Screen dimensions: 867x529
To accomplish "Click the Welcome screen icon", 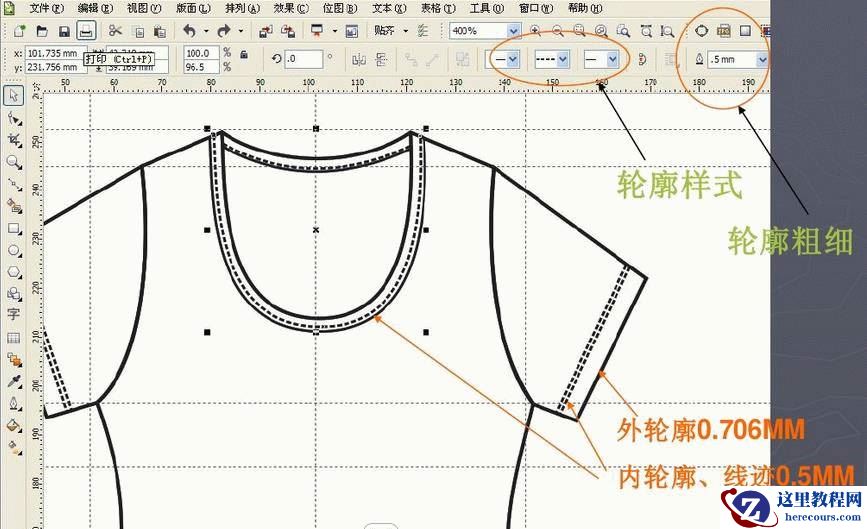I will click(x=352, y=31).
